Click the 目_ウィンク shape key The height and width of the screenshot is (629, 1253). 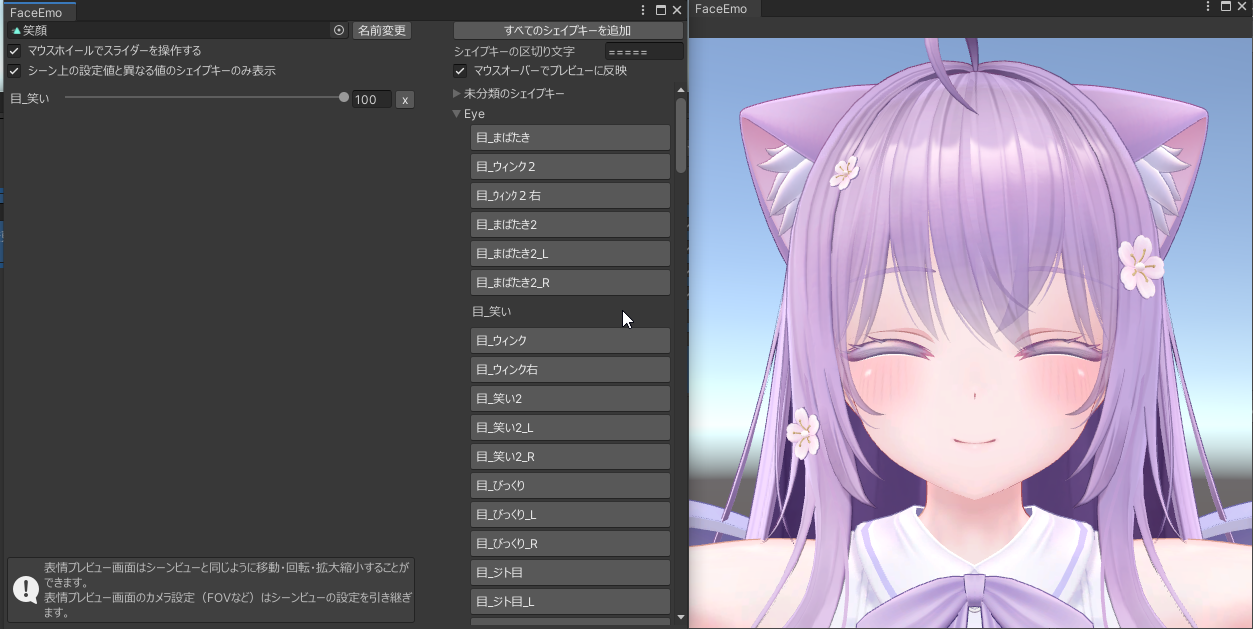pyautogui.click(x=570, y=340)
